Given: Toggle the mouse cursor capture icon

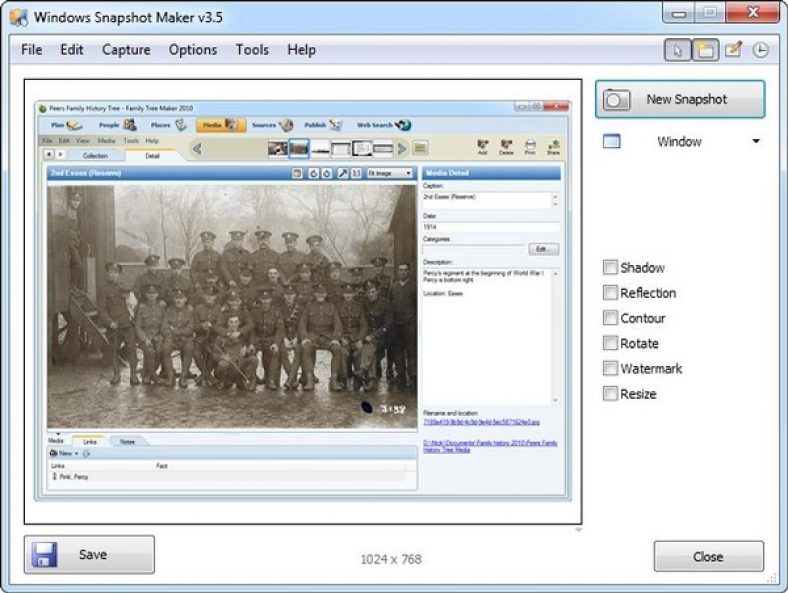Looking at the screenshot, I should pyautogui.click(x=678, y=50).
